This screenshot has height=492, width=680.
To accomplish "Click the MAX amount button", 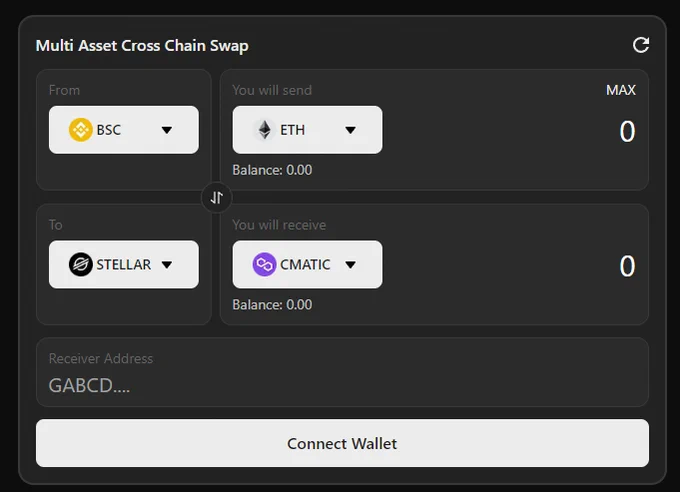I will 621,90.
